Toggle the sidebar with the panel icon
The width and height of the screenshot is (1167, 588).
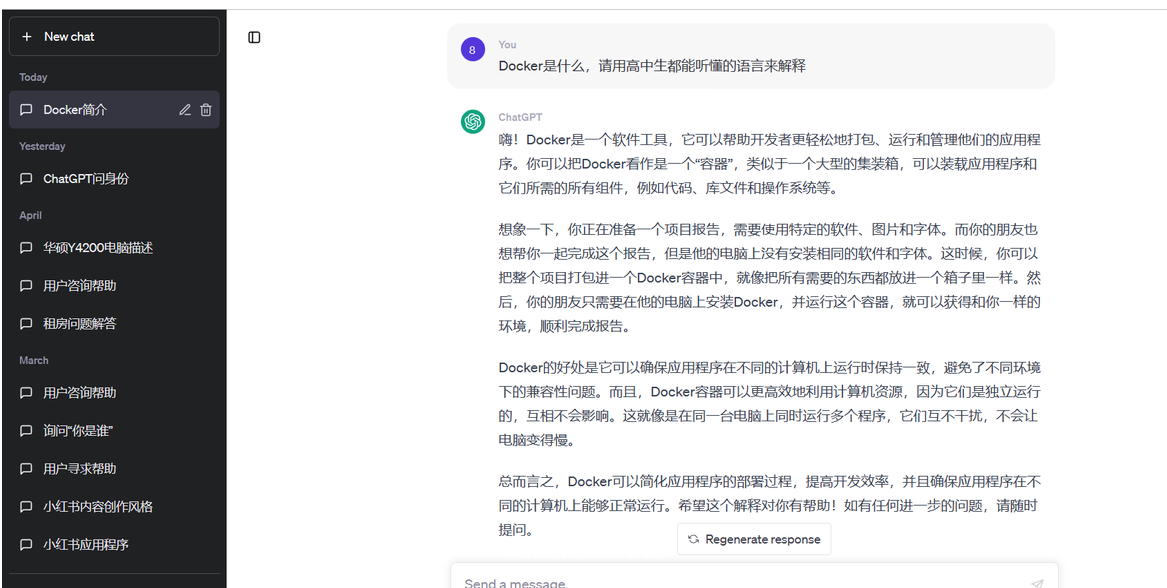click(x=255, y=37)
